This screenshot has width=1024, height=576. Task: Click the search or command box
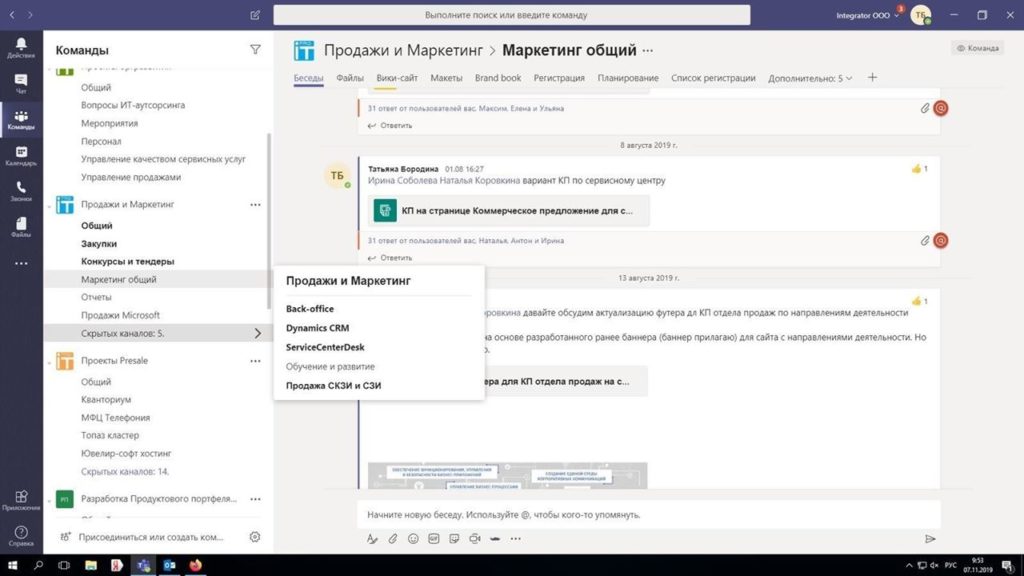511,15
